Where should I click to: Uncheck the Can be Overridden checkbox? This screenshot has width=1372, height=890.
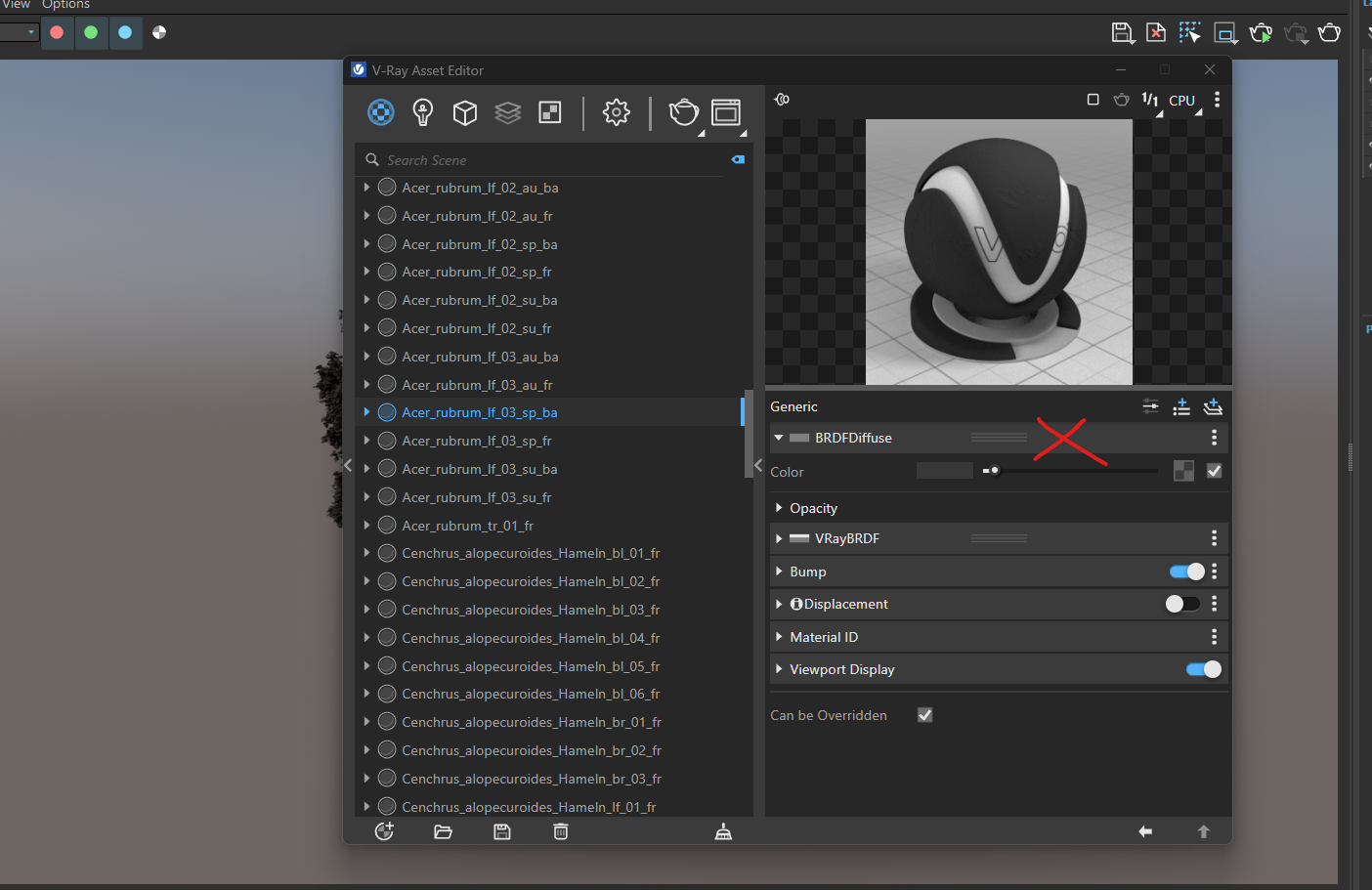[925, 715]
